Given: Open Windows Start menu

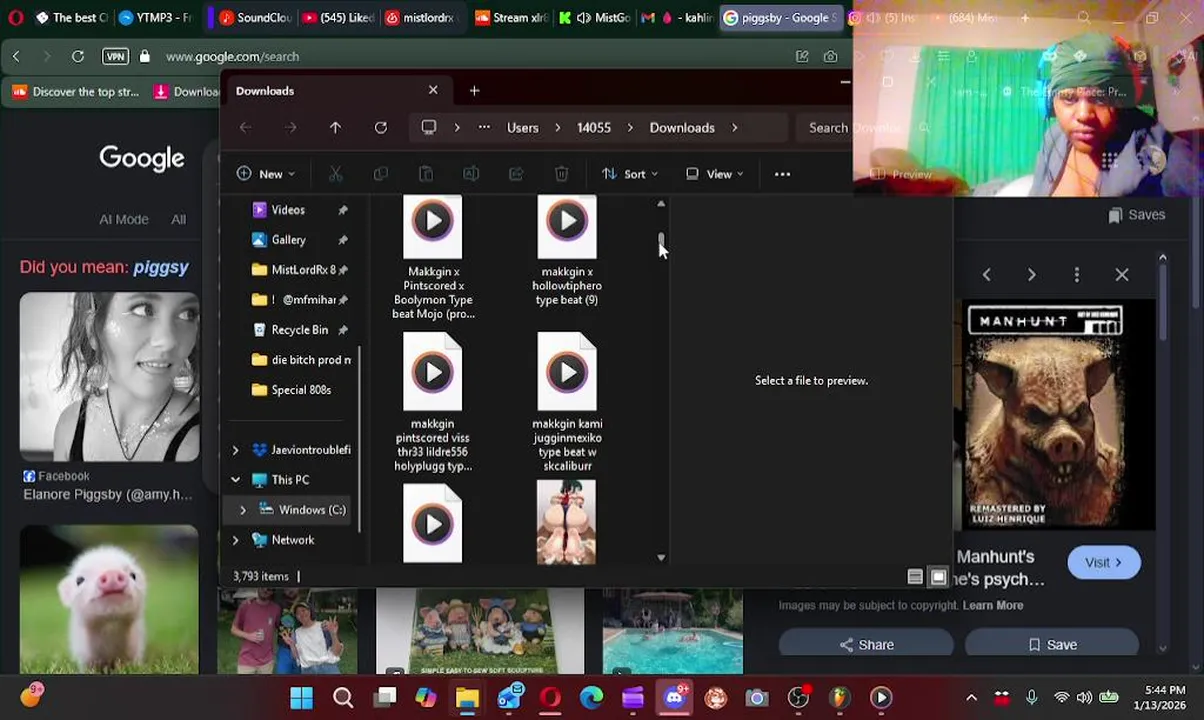Looking at the screenshot, I should pos(301,697).
